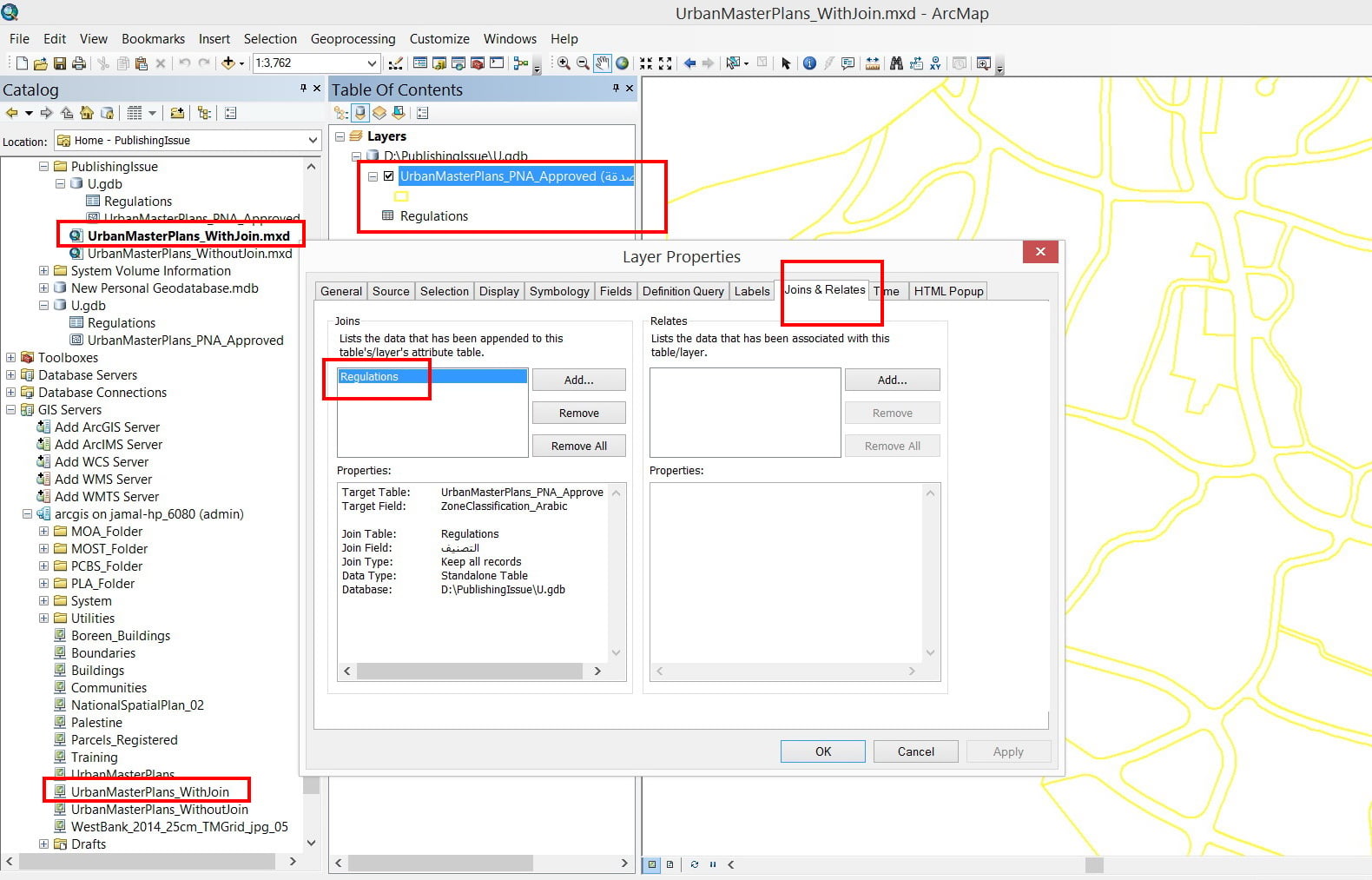This screenshot has width=1372, height=880.
Task: Open the Table Of Contents window icon
Action: [420, 63]
